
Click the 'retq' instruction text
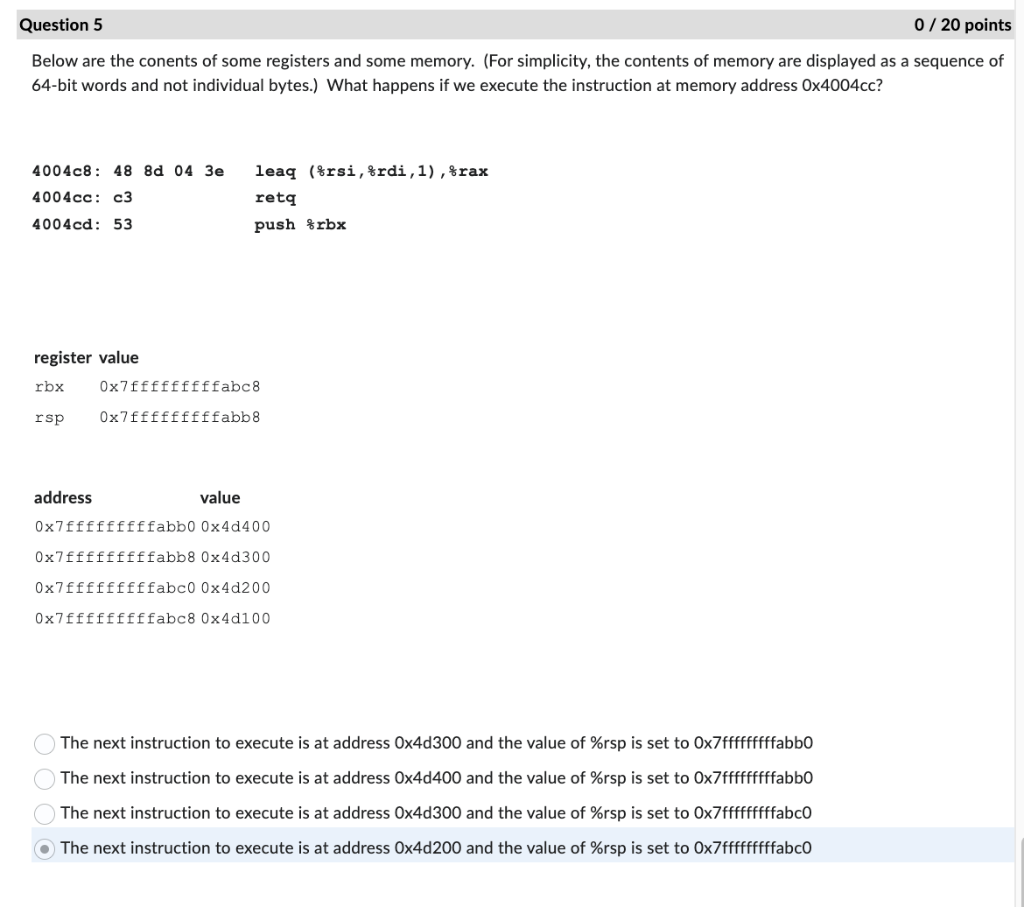275,198
